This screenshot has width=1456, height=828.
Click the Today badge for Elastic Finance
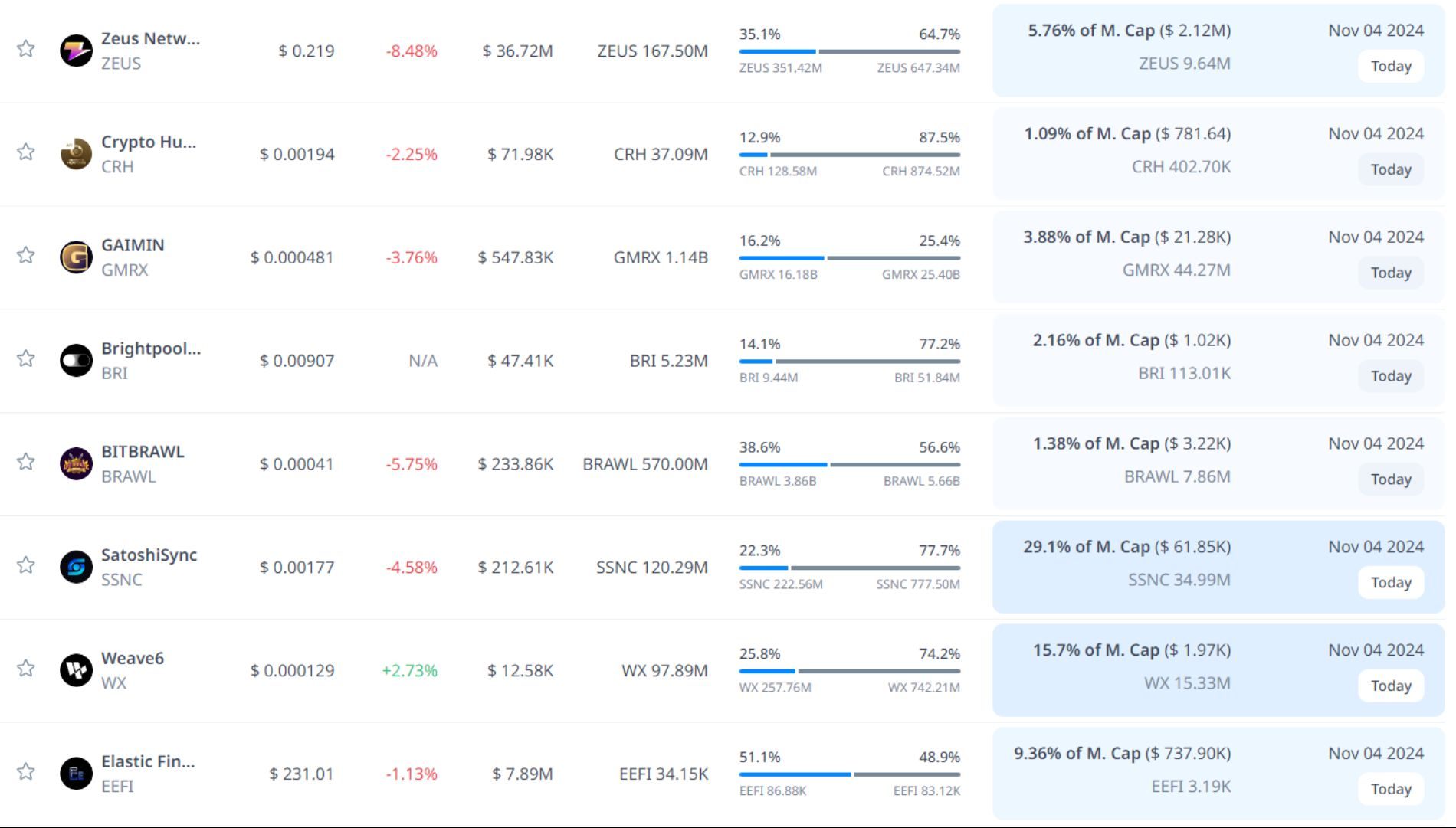coord(1391,790)
